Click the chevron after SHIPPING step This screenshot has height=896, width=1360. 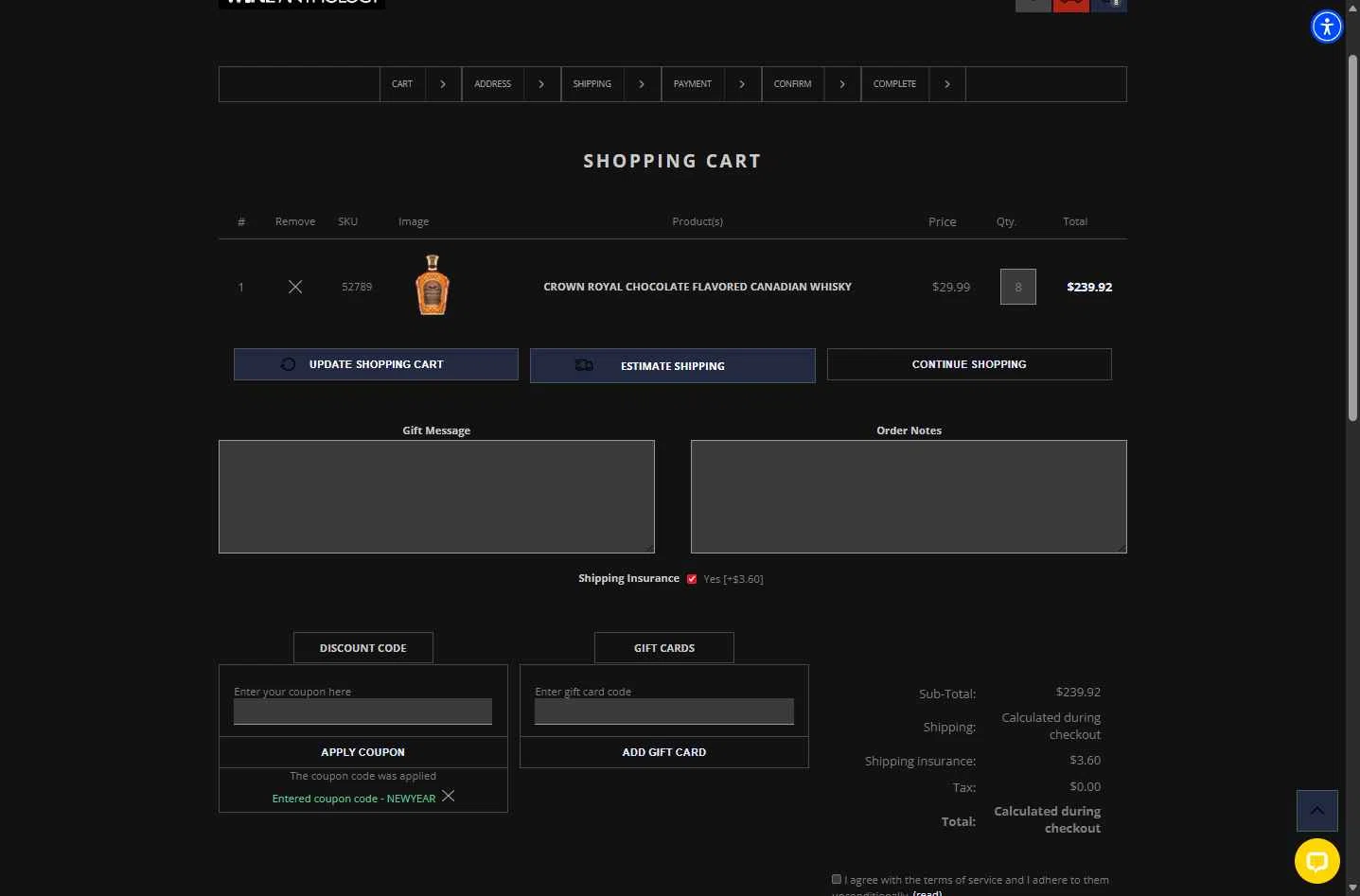642,84
